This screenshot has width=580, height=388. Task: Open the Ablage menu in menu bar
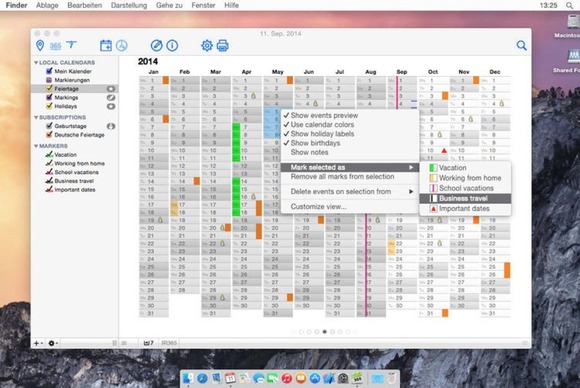click(x=47, y=5)
